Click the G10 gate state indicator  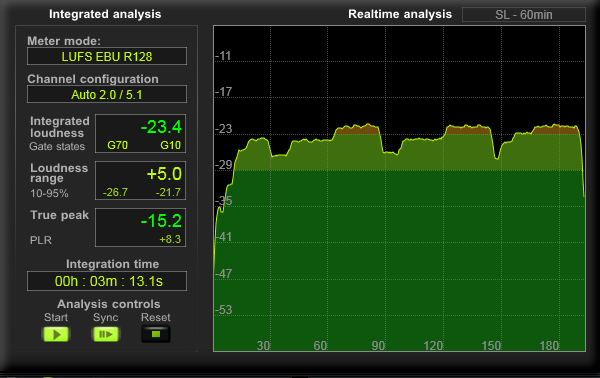click(170, 145)
